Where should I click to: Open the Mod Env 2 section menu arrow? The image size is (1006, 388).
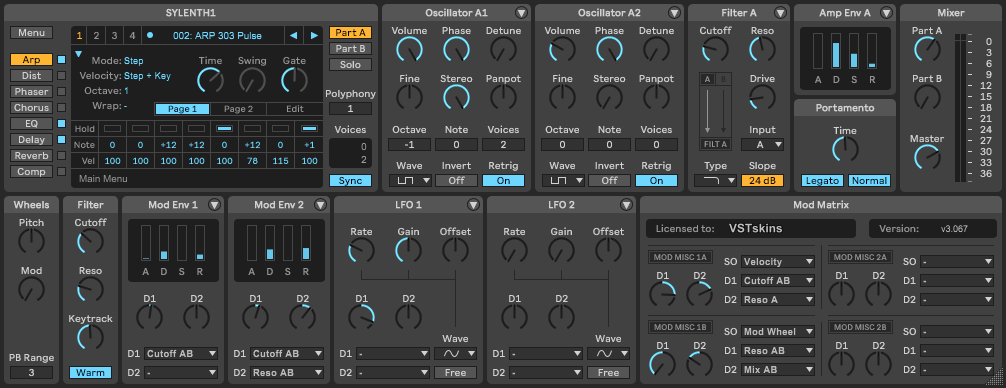(320, 205)
